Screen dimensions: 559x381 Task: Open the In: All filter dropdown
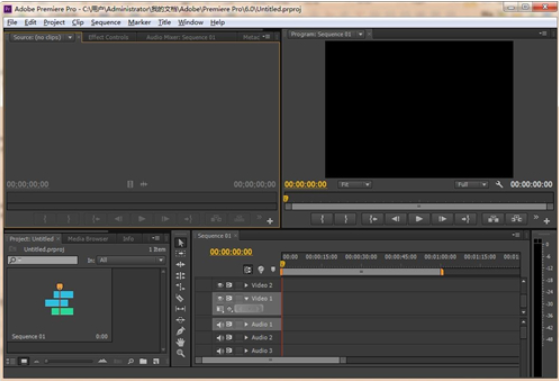click(x=131, y=260)
